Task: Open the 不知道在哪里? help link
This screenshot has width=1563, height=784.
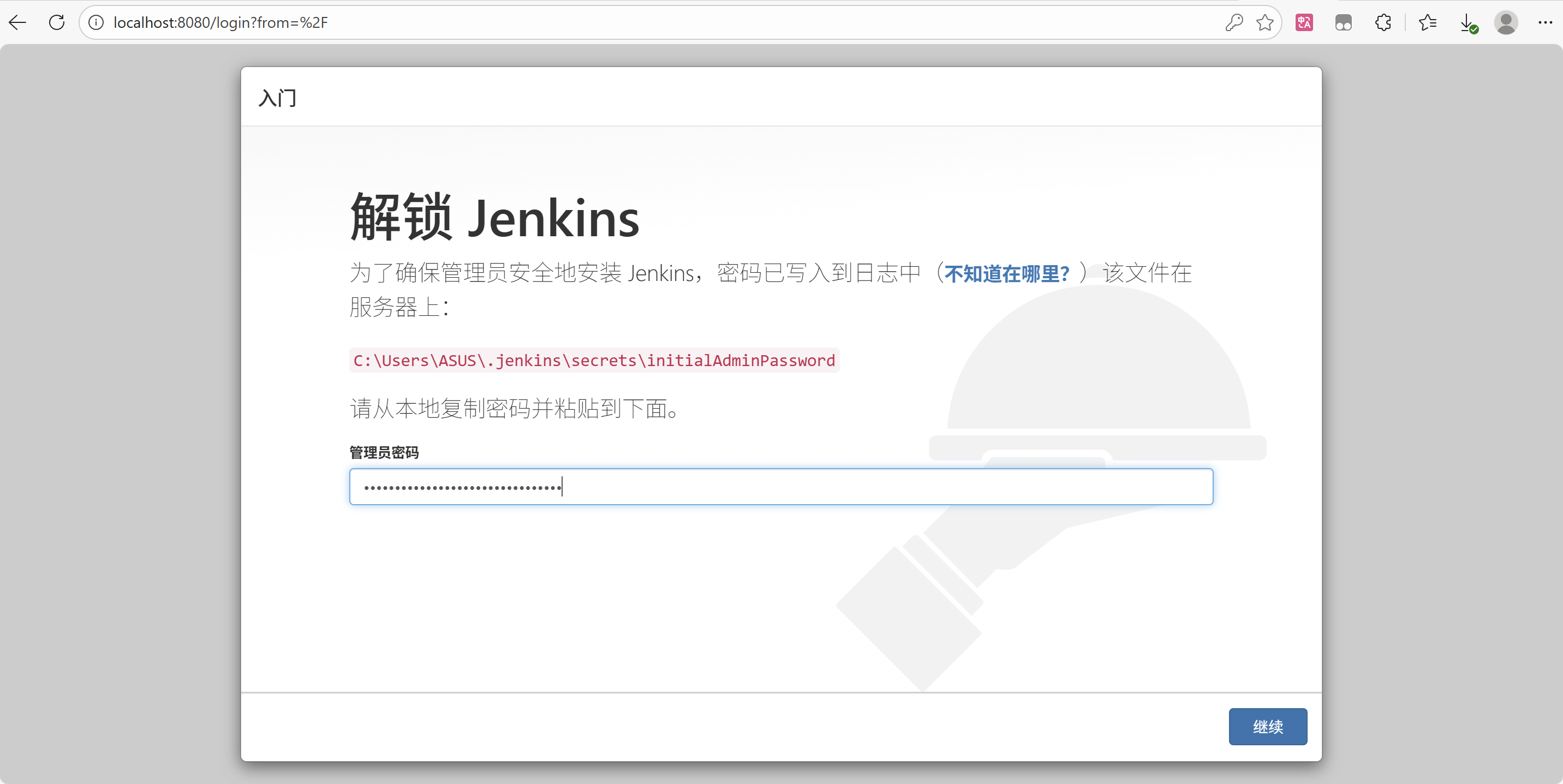Action: click(1006, 274)
